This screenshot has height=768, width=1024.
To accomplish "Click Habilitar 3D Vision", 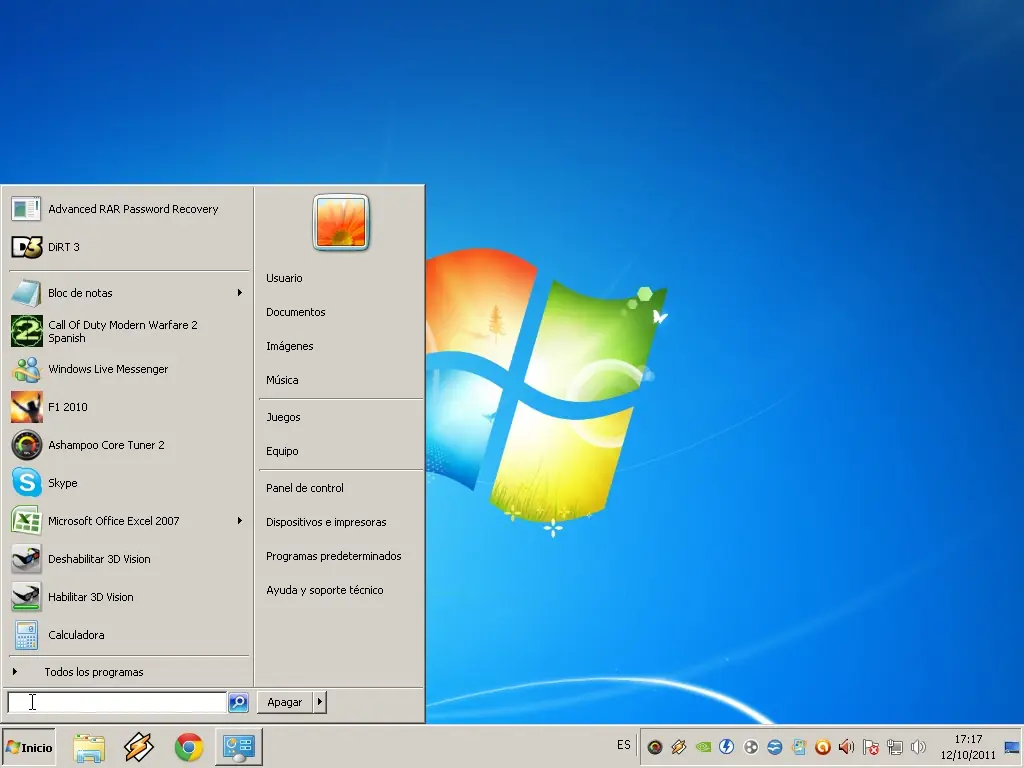I will [x=129, y=597].
